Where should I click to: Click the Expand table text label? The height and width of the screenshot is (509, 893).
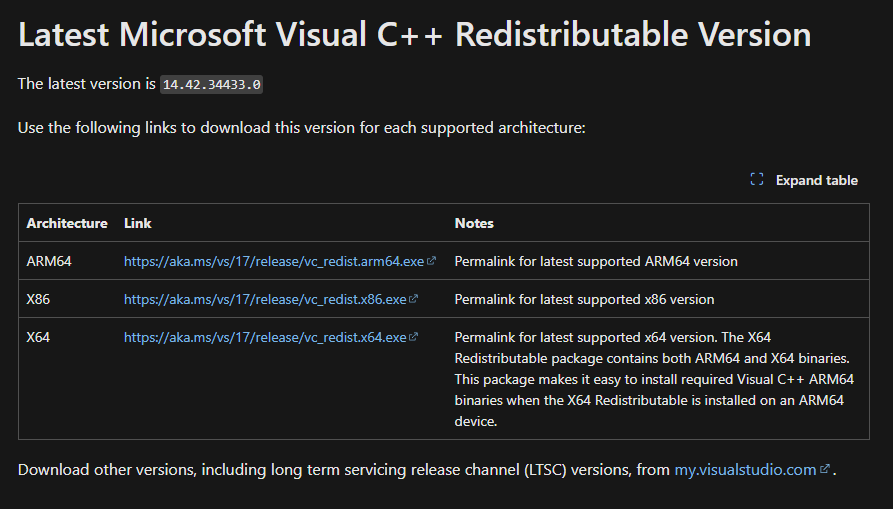tap(816, 180)
